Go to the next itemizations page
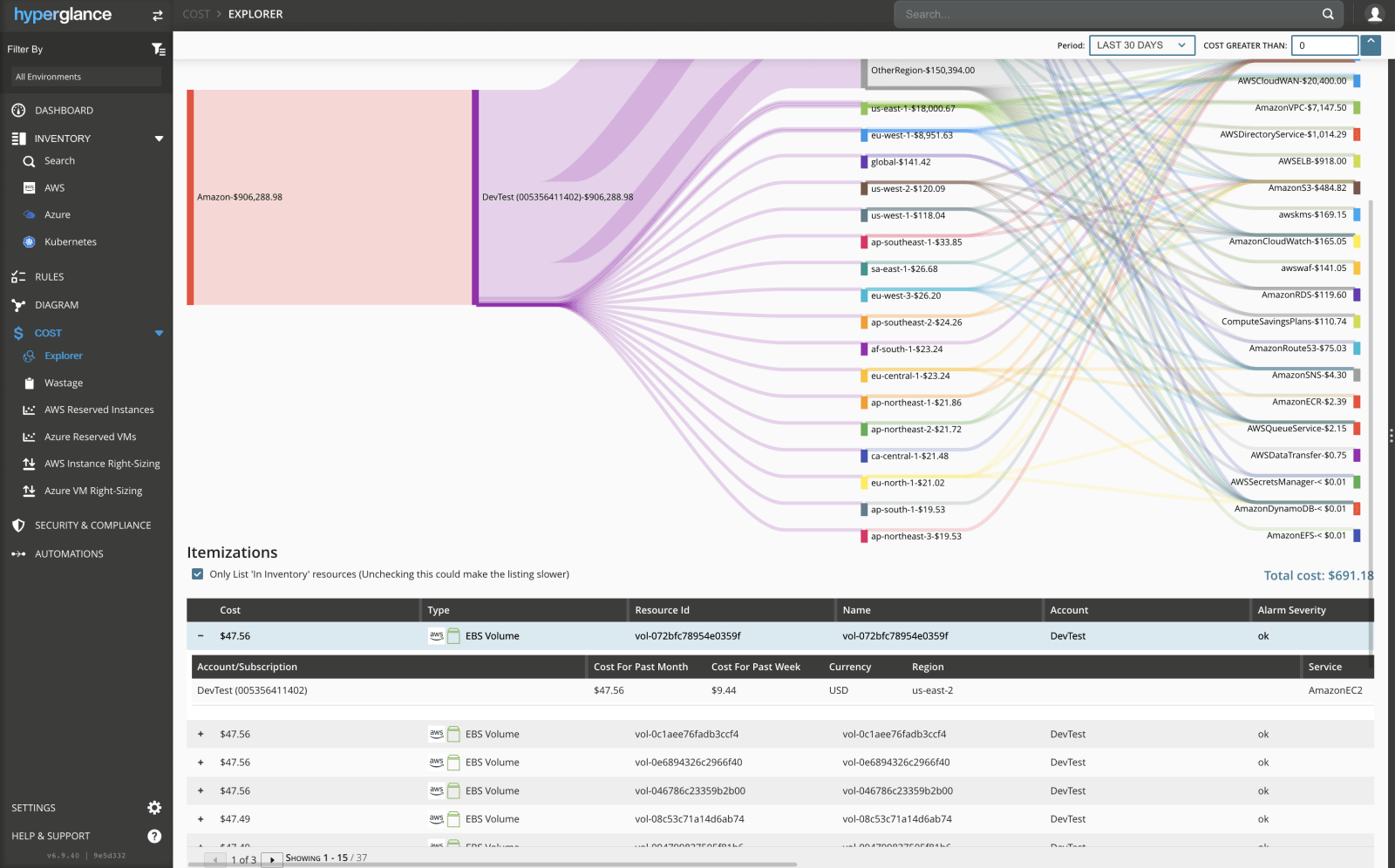The image size is (1395, 868). click(x=271, y=858)
